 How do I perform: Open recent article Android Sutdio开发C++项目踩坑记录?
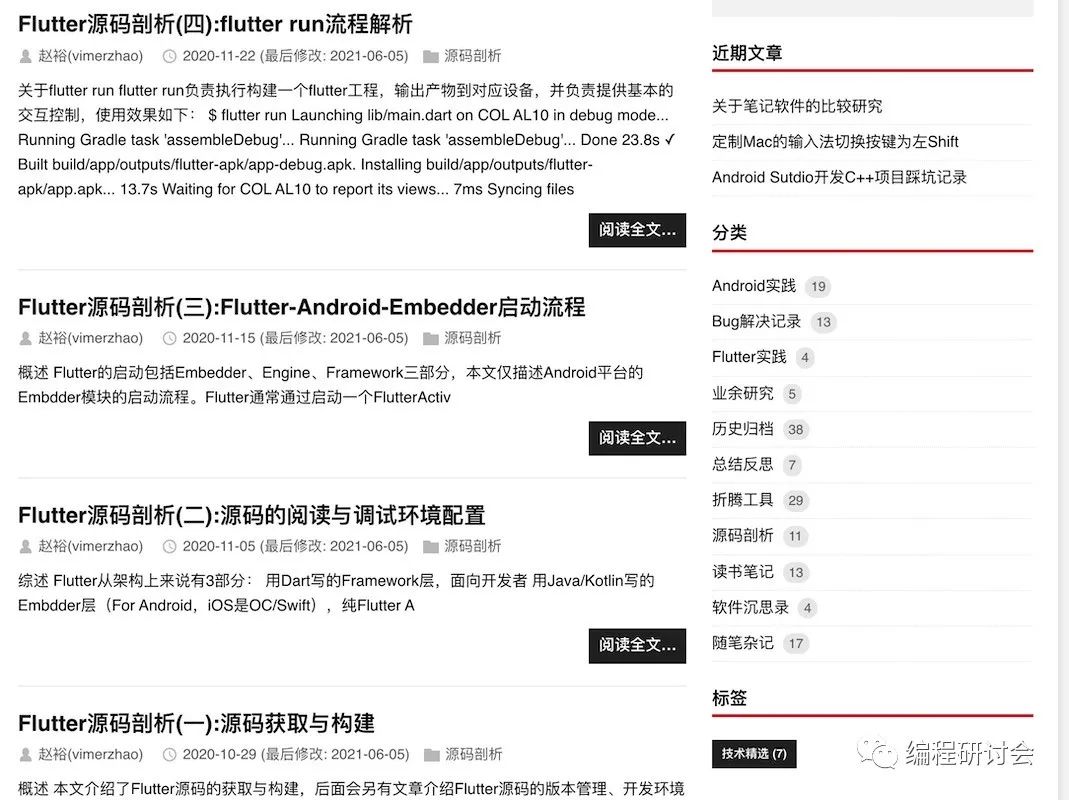[x=839, y=177]
